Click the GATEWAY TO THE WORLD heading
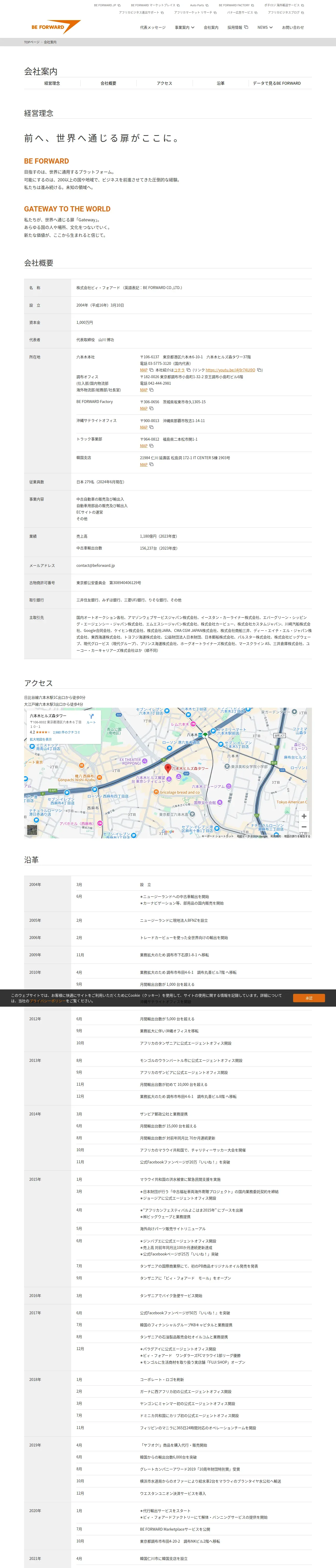Viewport: 336px width, 1568px height. [x=67, y=209]
